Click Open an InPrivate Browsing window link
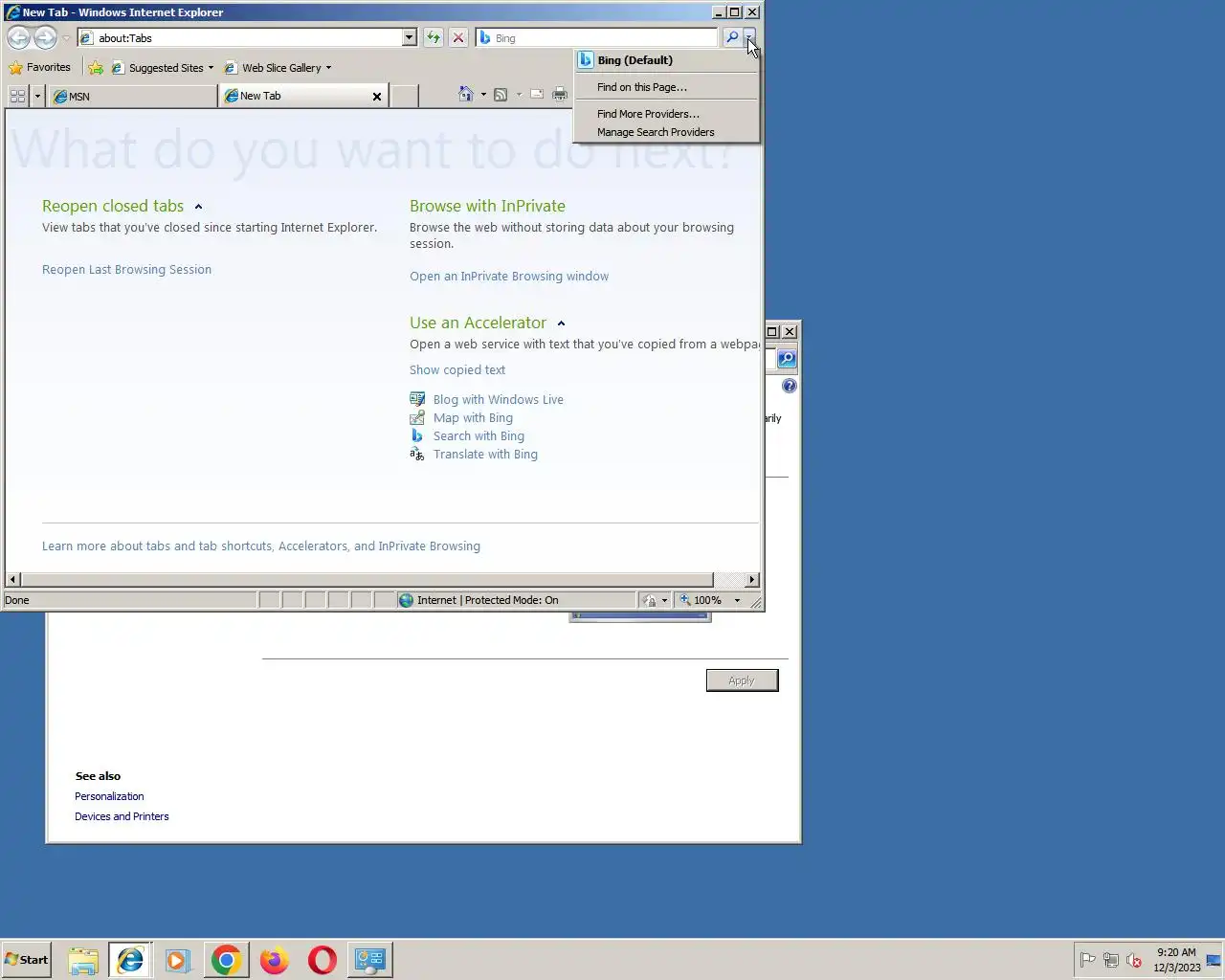Viewport: 1225px width, 980px height. pyautogui.click(x=509, y=277)
